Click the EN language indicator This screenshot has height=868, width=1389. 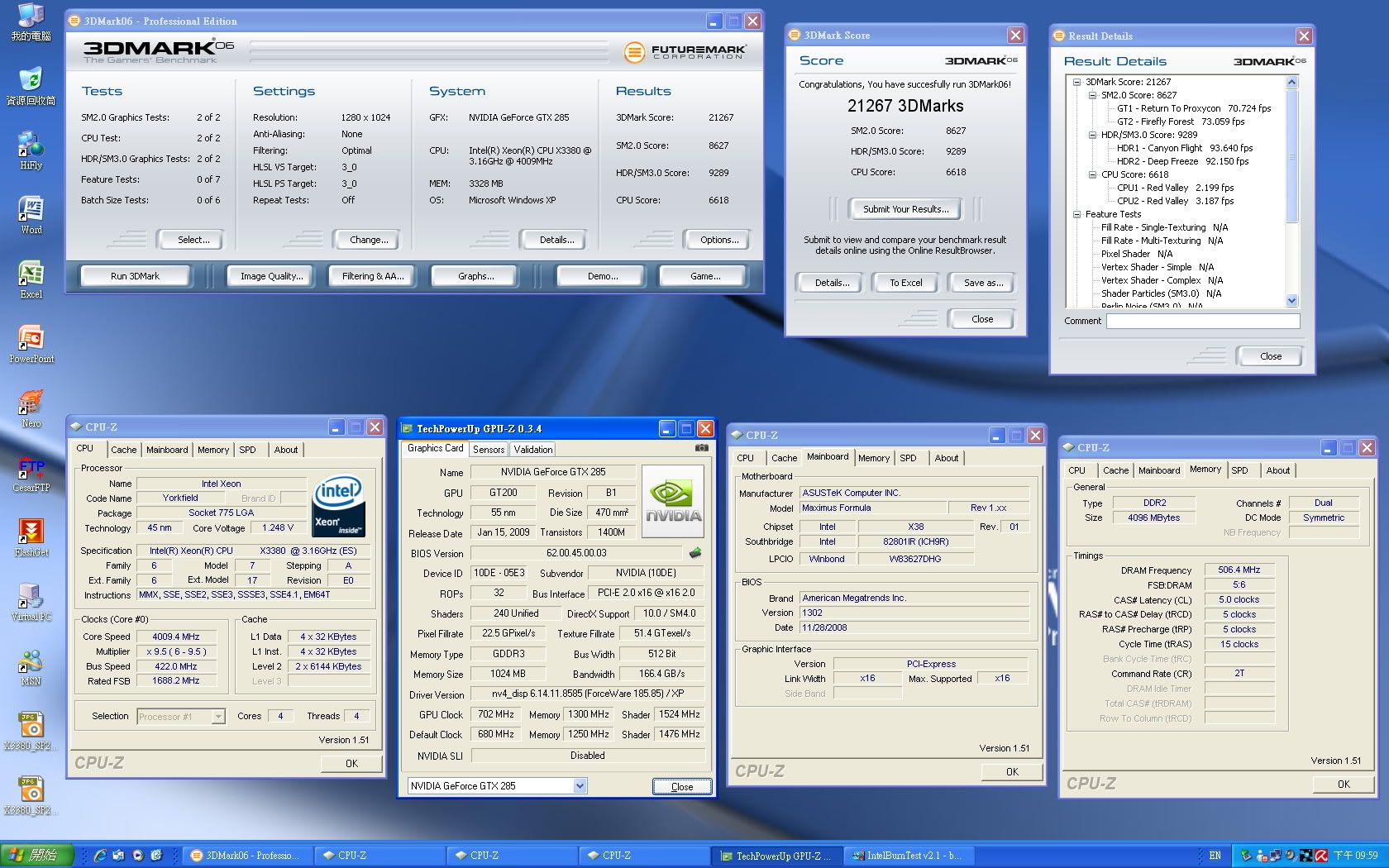[1215, 856]
